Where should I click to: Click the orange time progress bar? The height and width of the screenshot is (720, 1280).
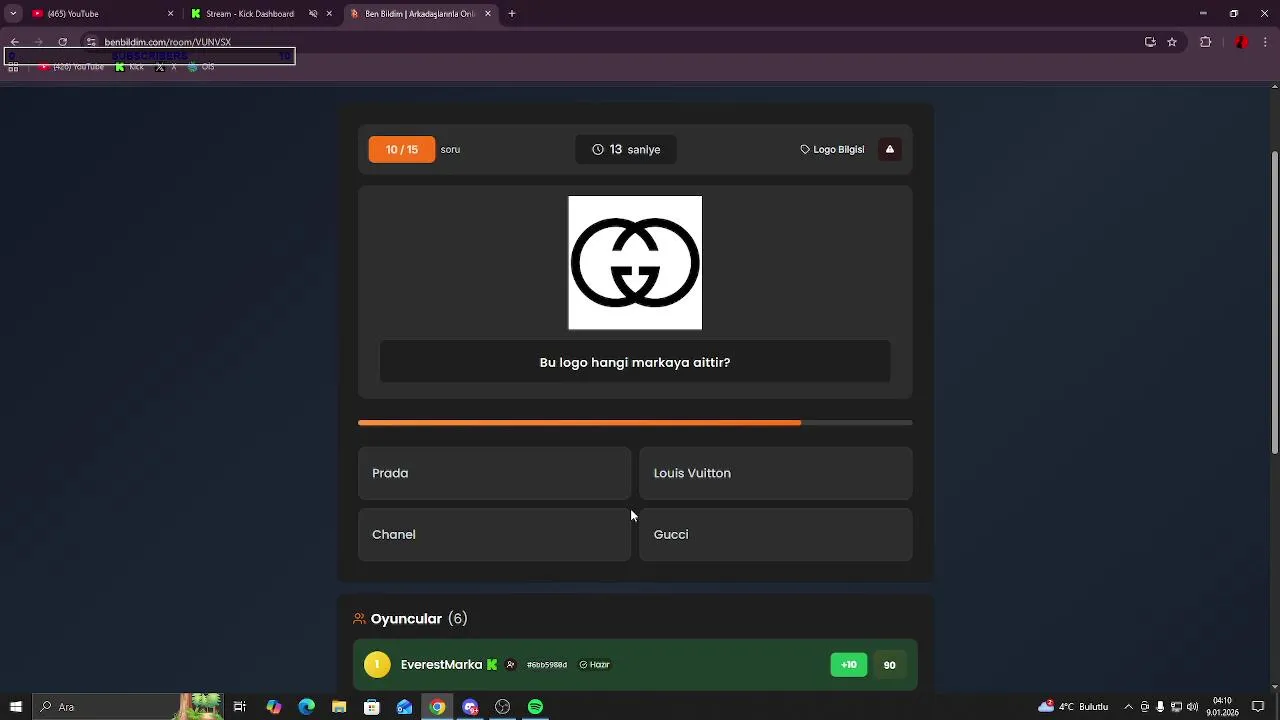coord(635,423)
